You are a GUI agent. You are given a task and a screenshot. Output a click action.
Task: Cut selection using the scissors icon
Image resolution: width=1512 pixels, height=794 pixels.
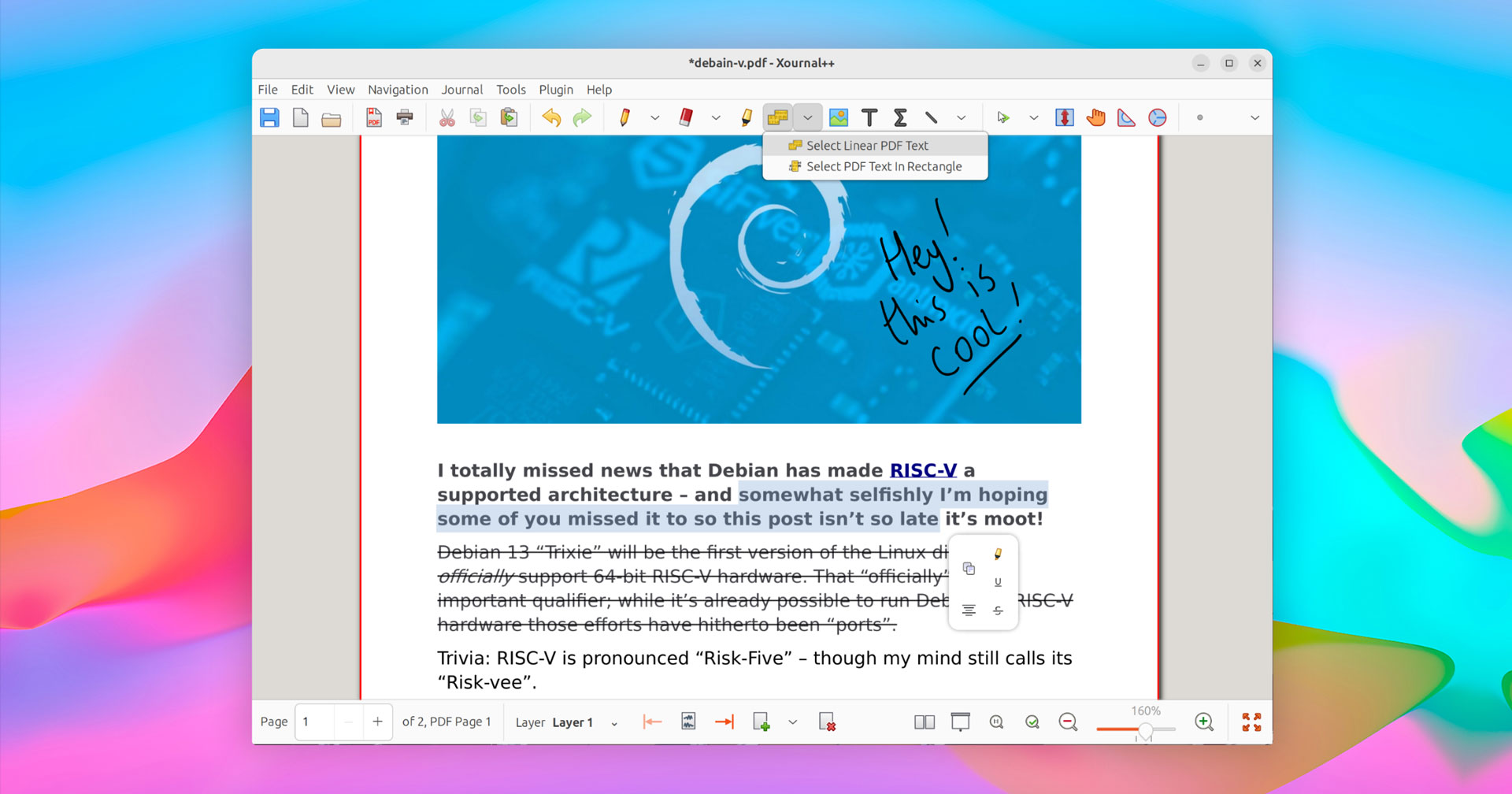point(447,118)
